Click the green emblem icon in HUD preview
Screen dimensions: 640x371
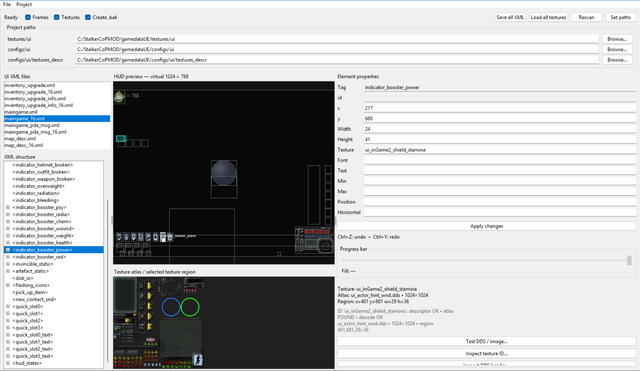[119, 97]
